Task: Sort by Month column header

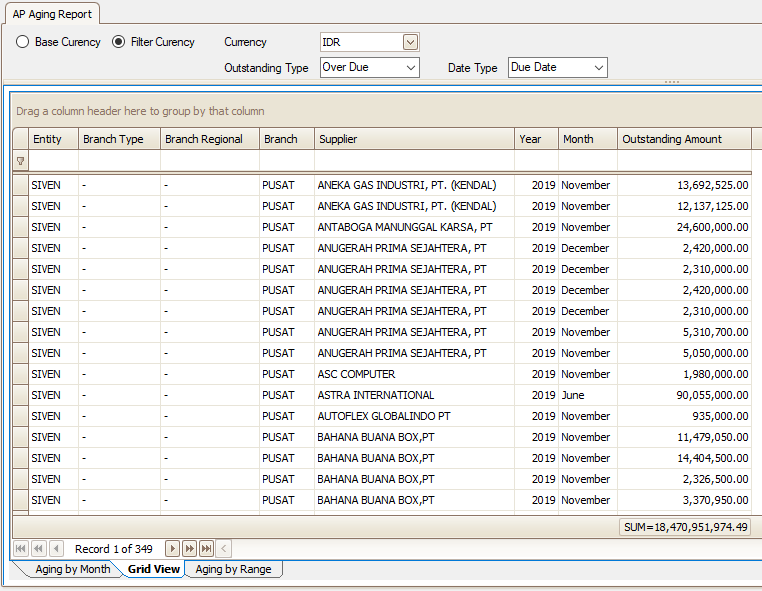Action: [x=588, y=139]
